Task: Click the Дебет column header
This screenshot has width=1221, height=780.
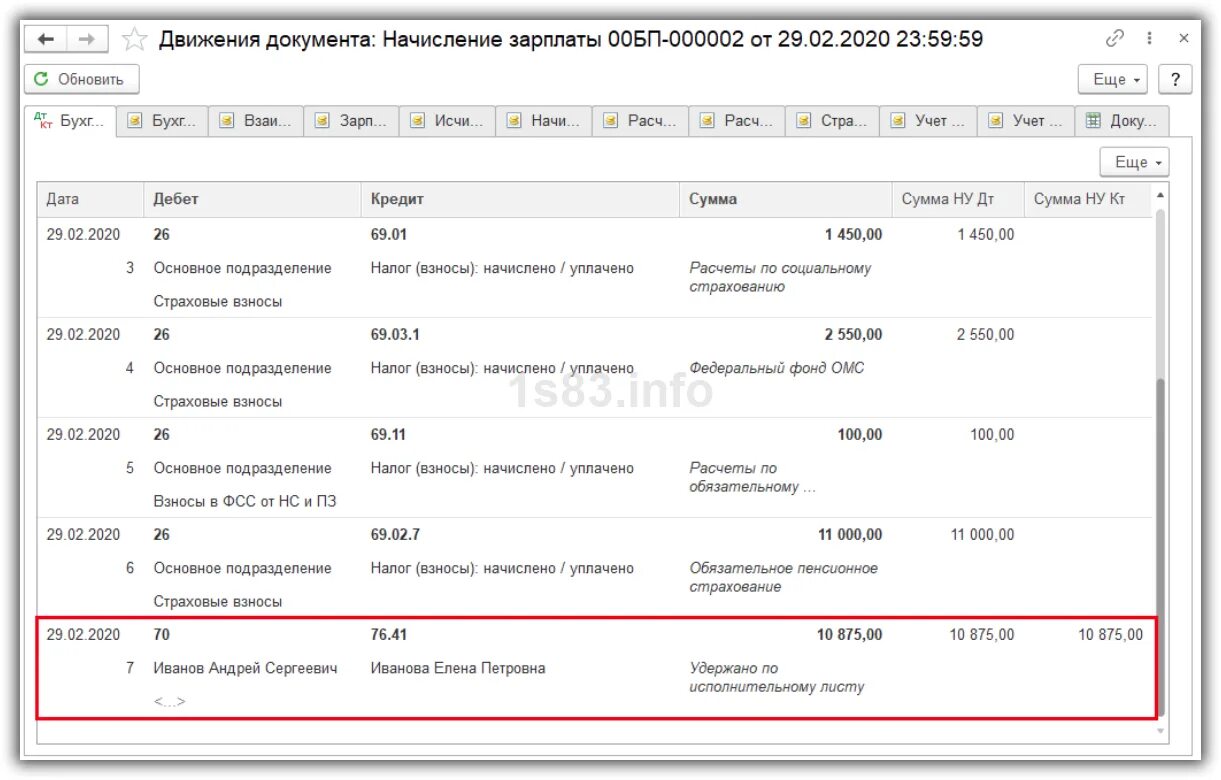Action: (x=252, y=199)
